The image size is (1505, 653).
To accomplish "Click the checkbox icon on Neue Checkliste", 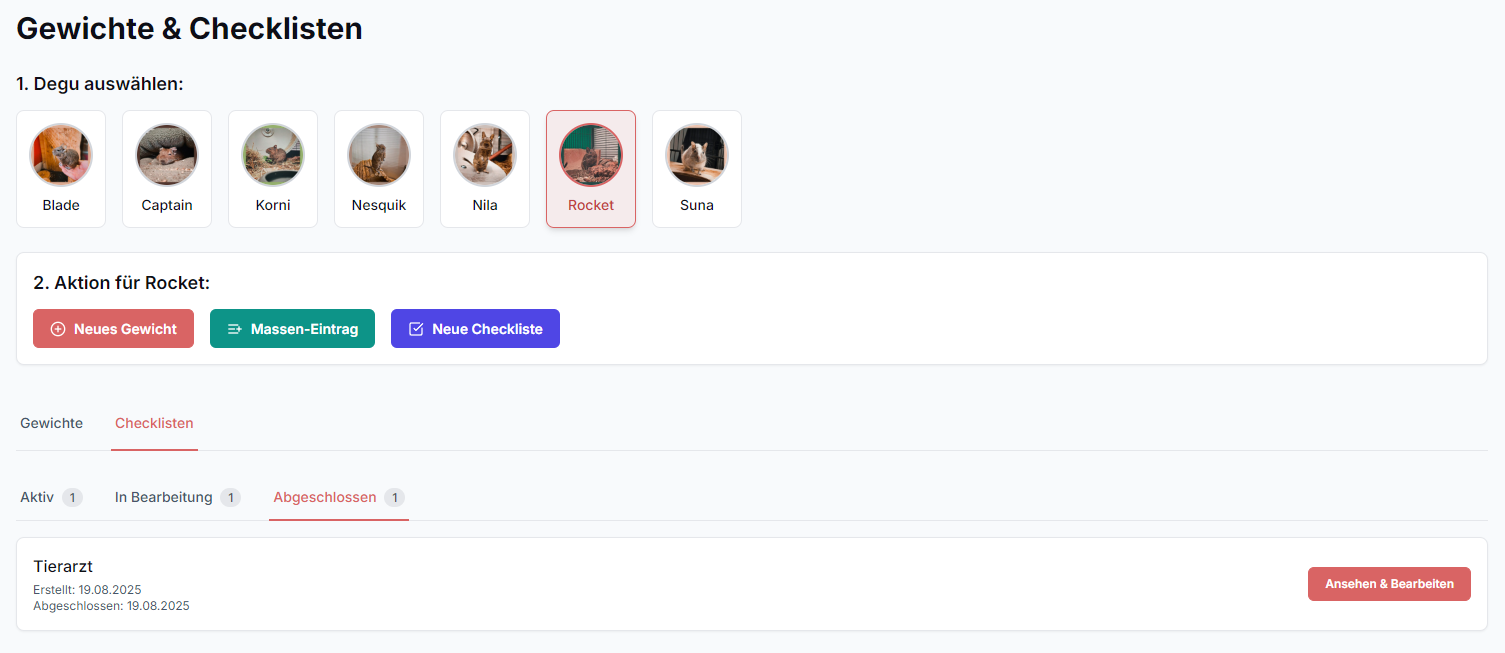I will coord(416,329).
